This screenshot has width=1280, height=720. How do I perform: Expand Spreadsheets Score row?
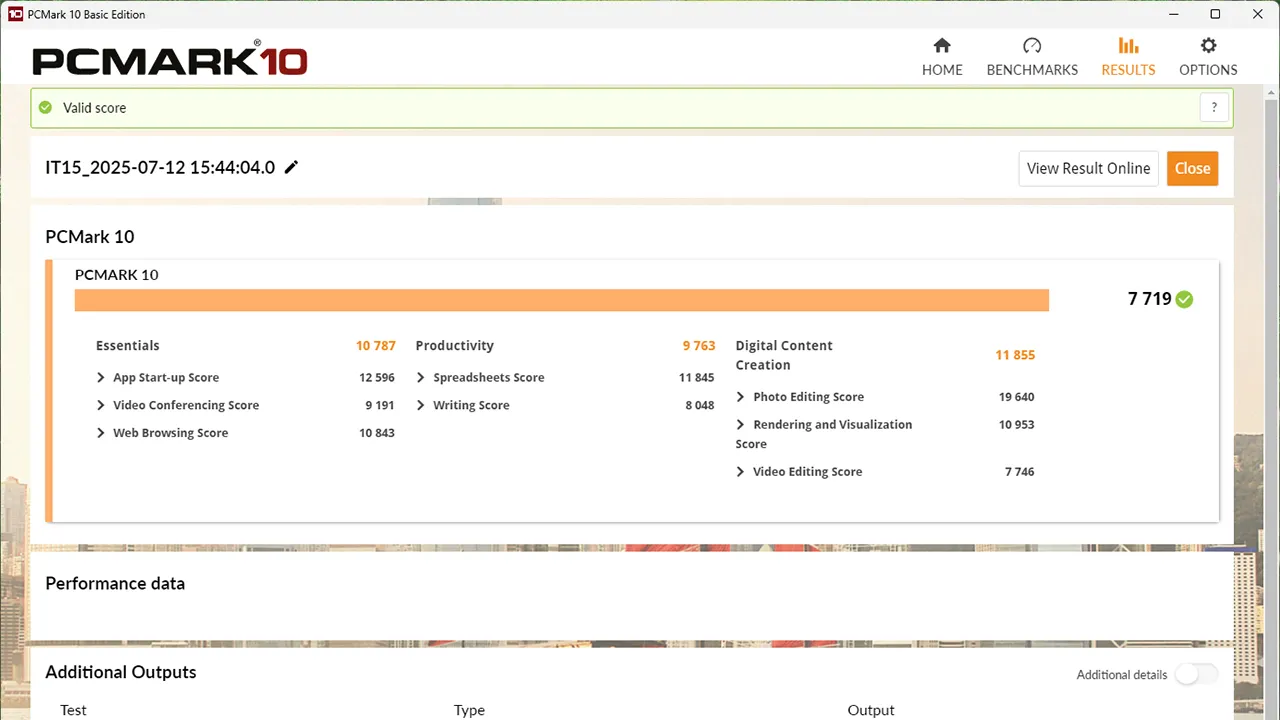tap(421, 378)
